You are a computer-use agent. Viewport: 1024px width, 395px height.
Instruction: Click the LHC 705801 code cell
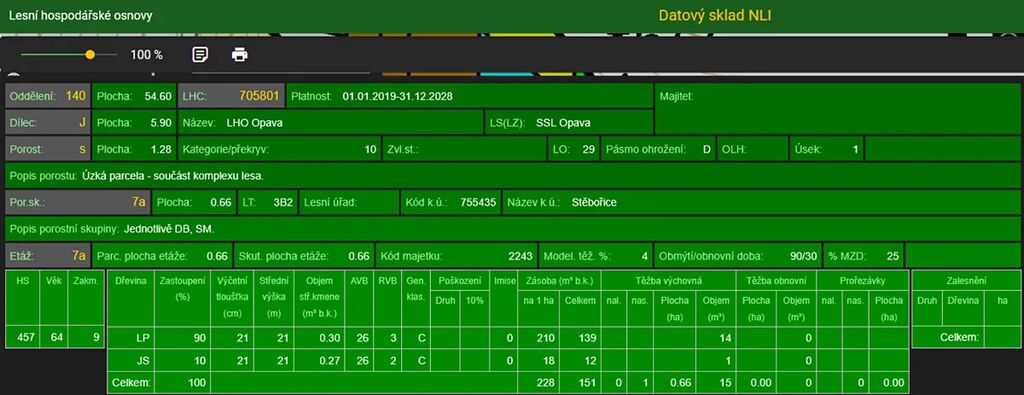click(x=231, y=96)
